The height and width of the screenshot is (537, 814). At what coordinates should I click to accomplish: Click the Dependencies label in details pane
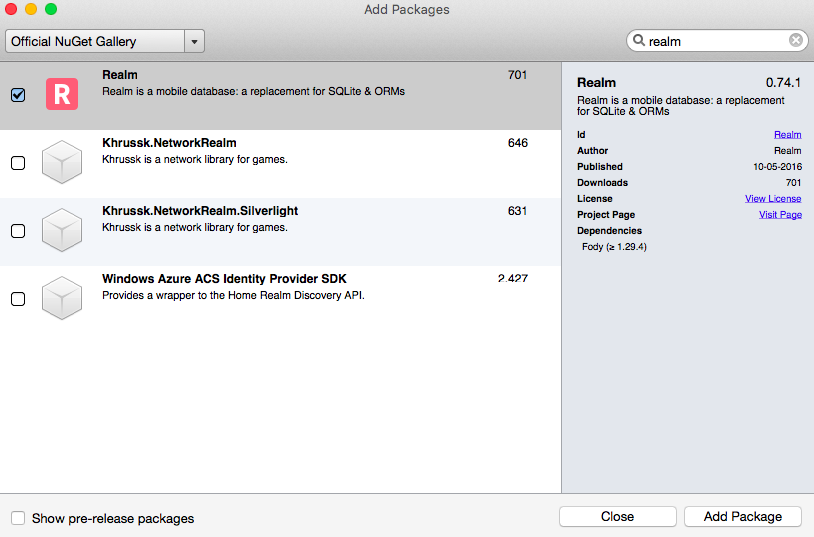(x=609, y=231)
